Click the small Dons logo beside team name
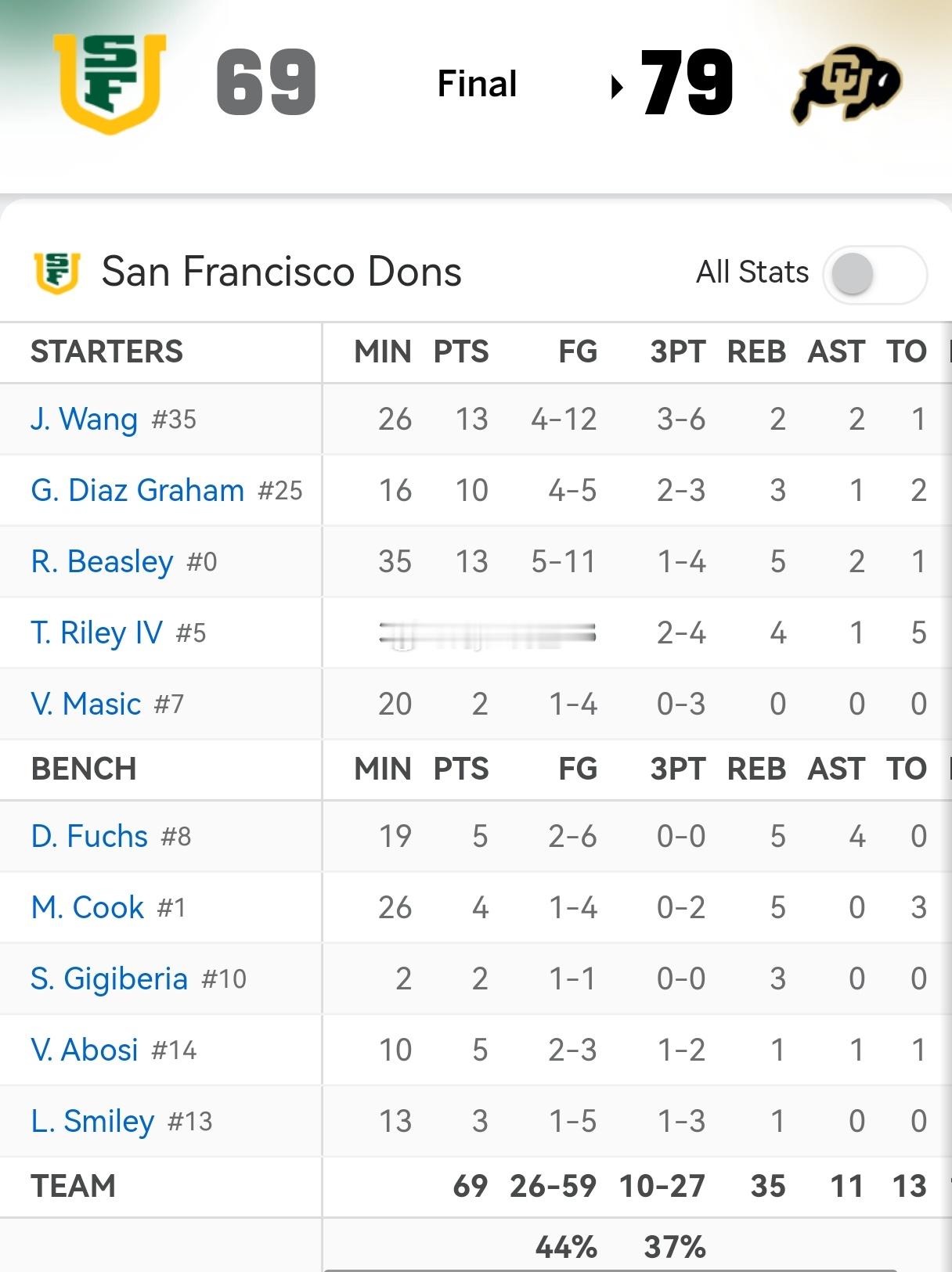Screen dimensions: 952x1272 pos(57,272)
